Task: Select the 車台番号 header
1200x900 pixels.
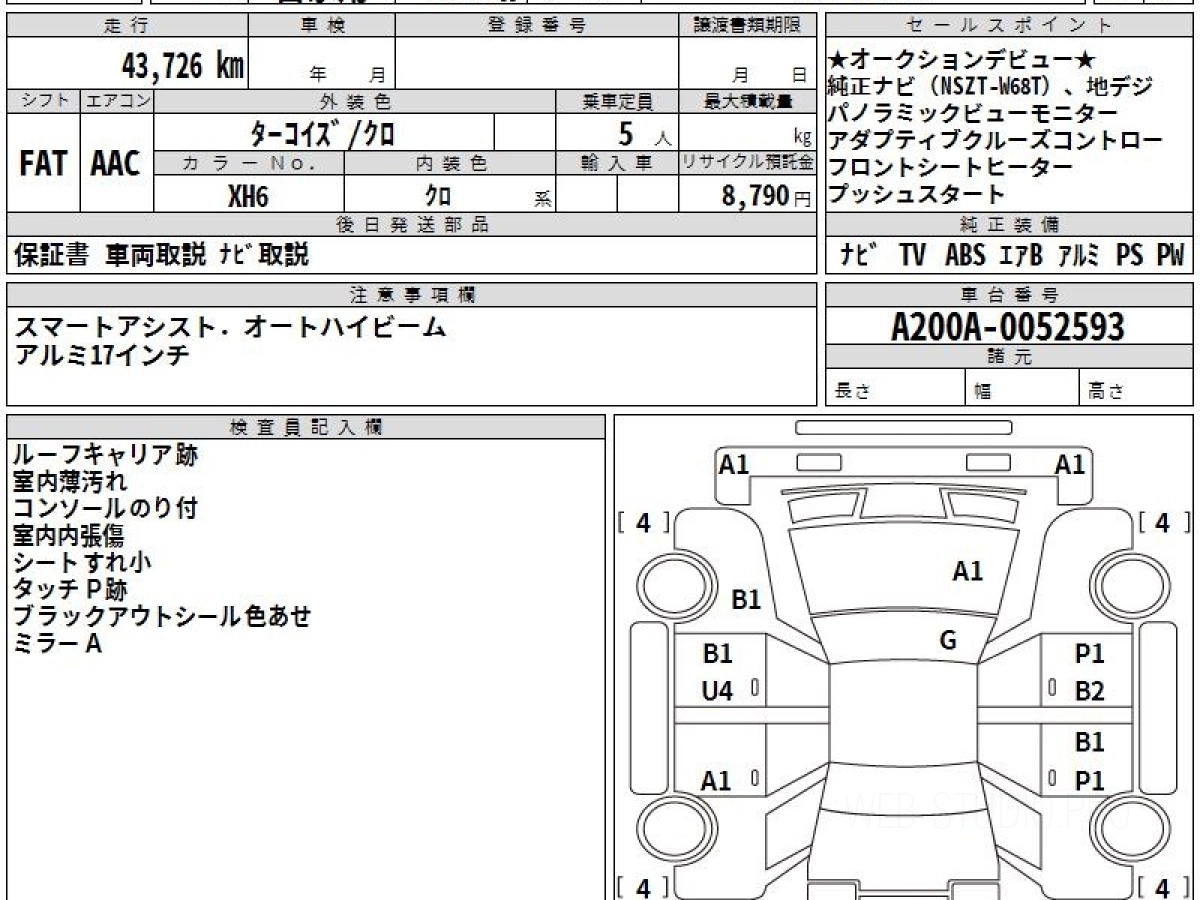Action: [x=1009, y=295]
